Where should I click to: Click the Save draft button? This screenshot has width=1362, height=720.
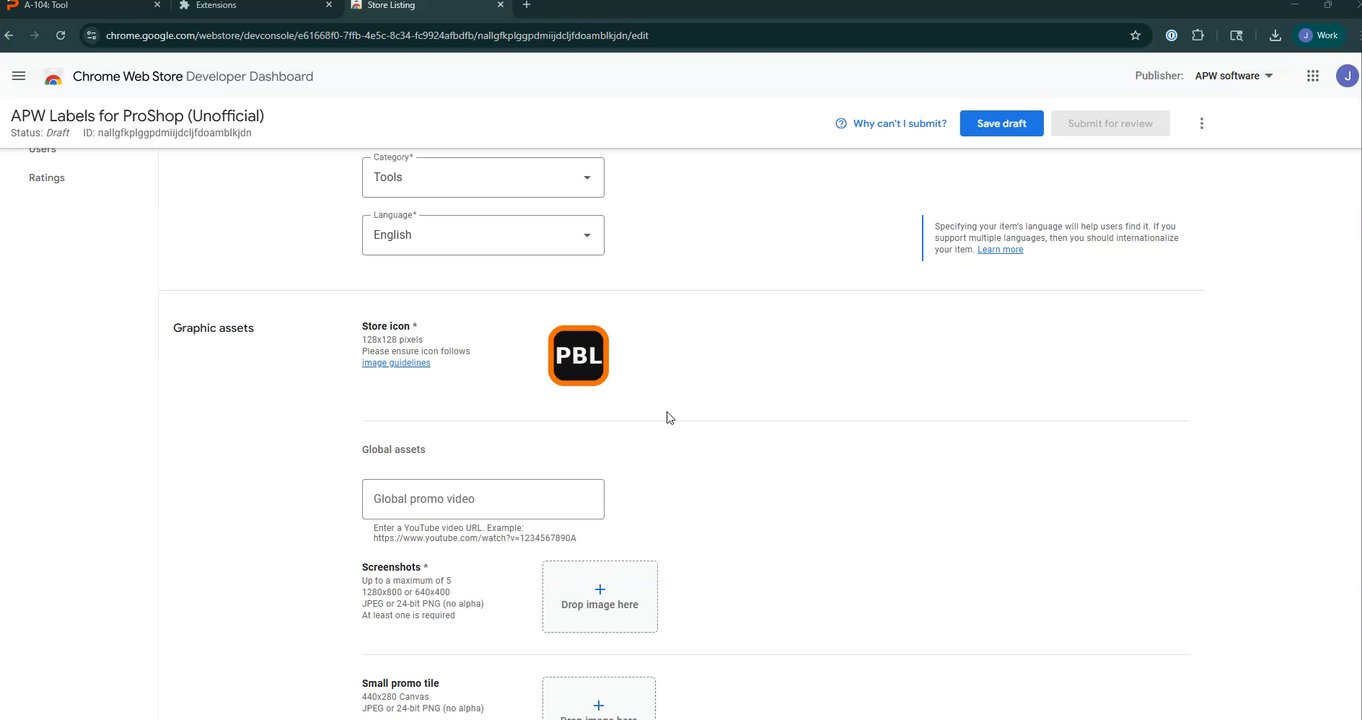click(x=1001, y=124)
